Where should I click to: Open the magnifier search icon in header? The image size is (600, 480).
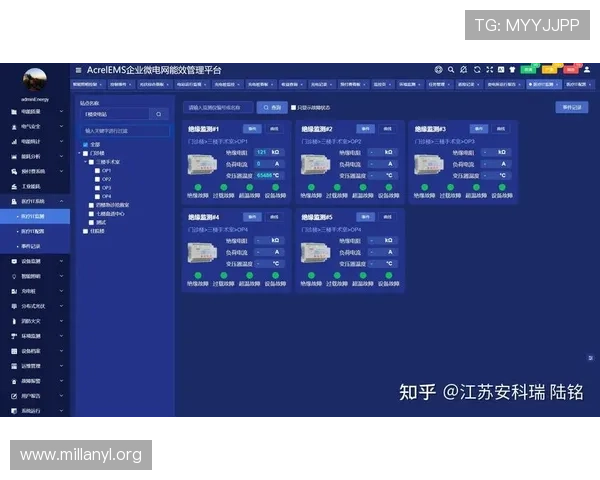(x=451, y=70)
